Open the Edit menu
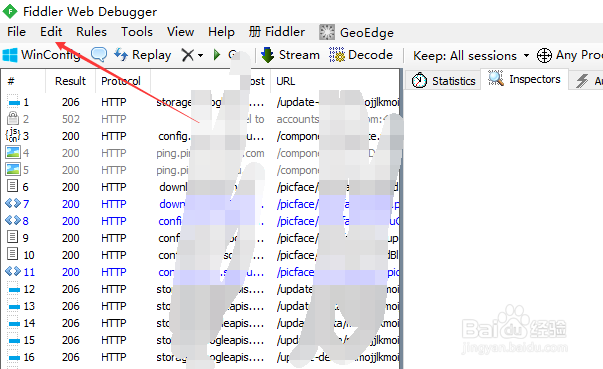603x369 pixels. click(x=51, y=32)
